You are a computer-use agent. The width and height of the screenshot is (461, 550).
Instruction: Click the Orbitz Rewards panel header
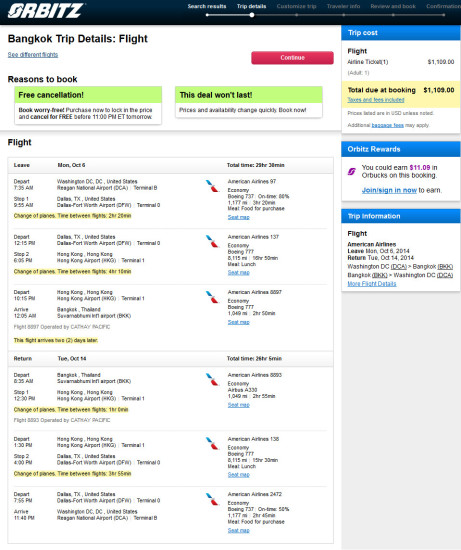click(401, 149)
